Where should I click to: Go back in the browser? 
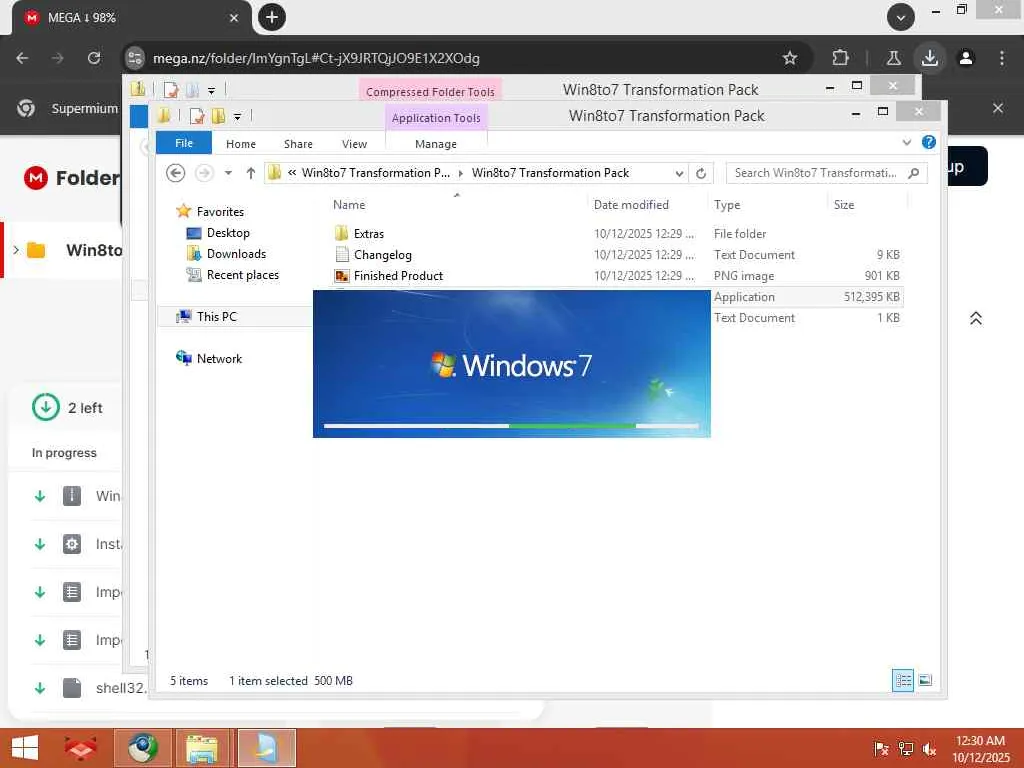coord(22,58)
